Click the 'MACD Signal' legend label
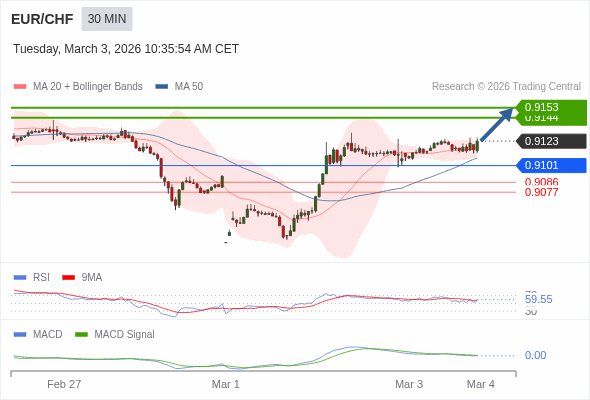Viewport: 590px width, 400px height. [124, 335]
